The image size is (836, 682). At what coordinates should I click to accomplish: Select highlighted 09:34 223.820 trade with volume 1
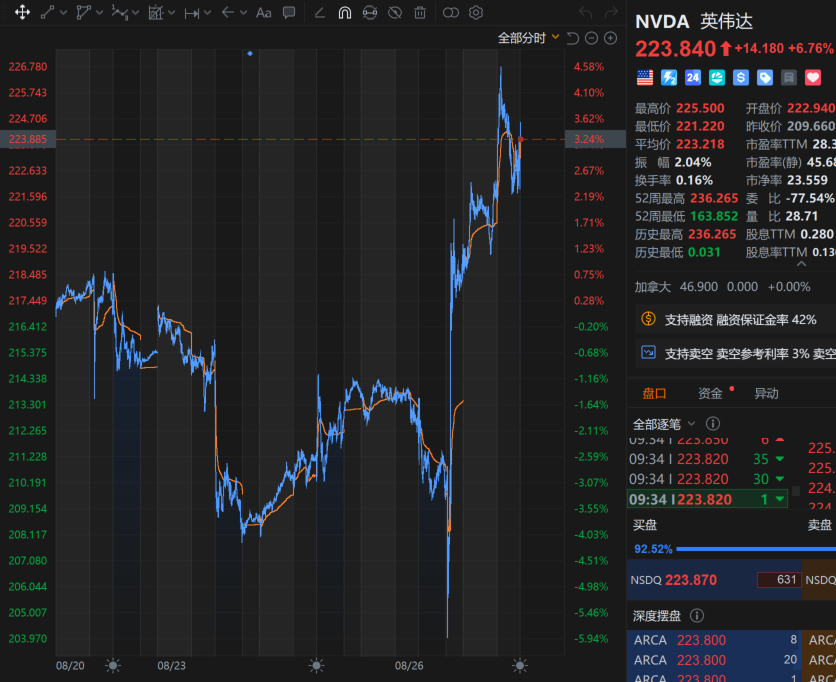[x=708, y=499]
